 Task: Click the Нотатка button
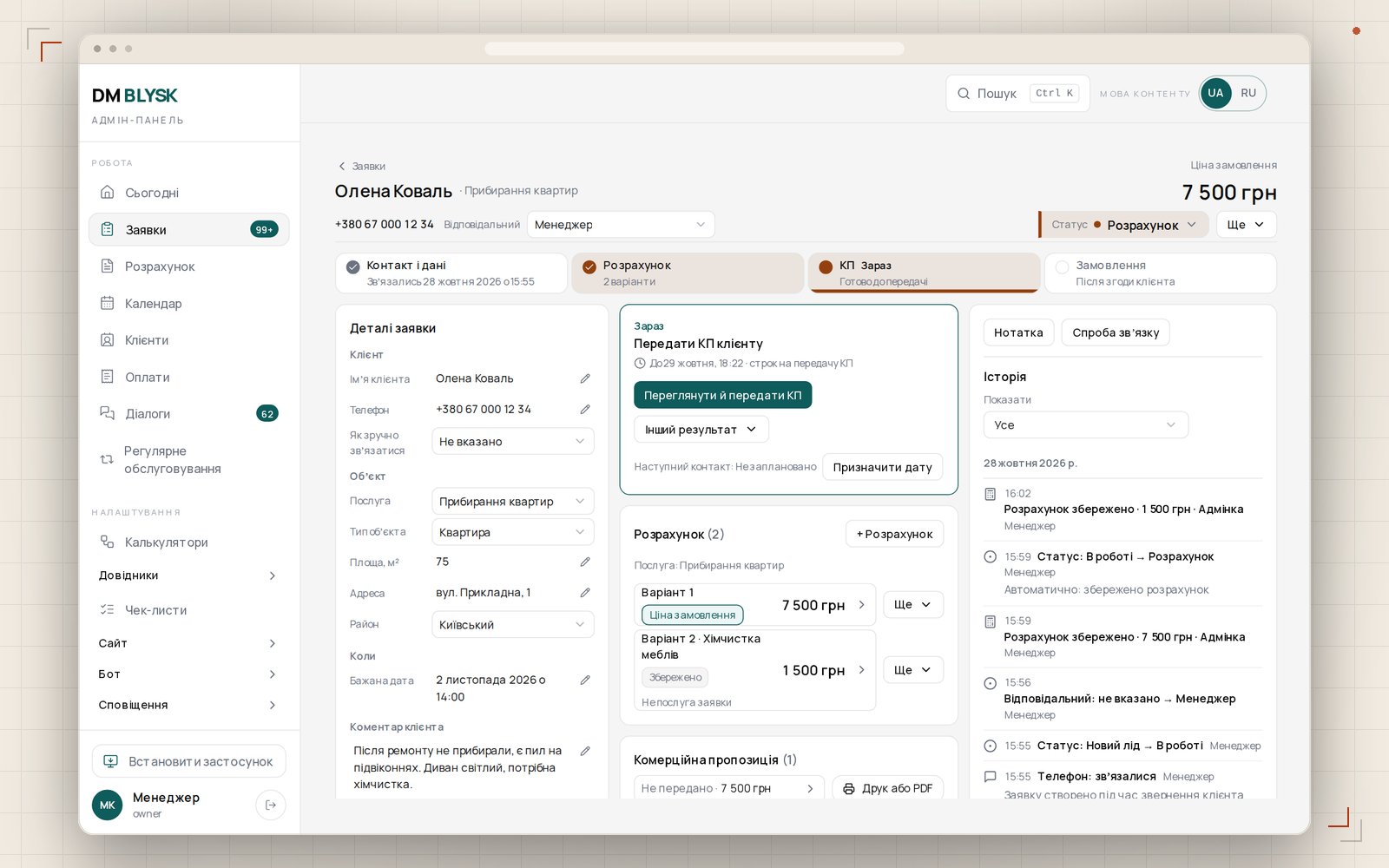[1019, 332]
